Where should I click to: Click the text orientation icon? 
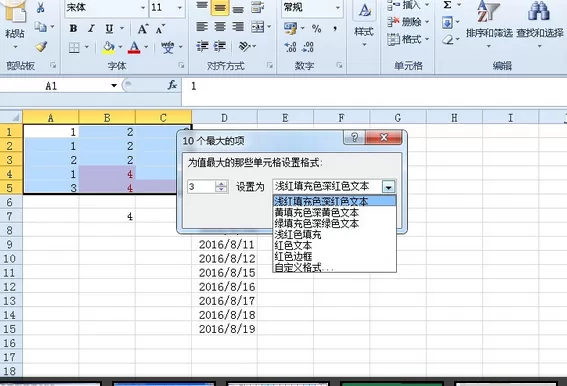(245, 46)
